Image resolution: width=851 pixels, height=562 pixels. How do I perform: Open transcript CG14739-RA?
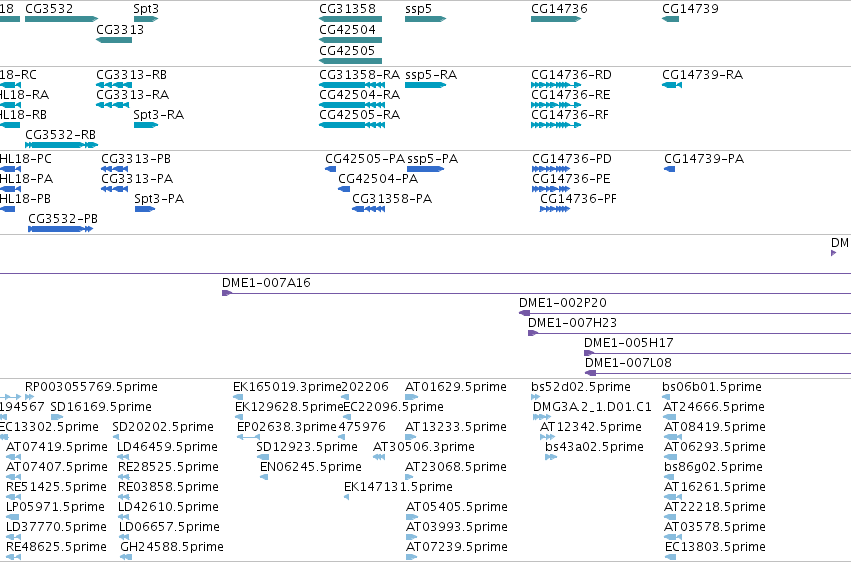(x=702, y=75)
